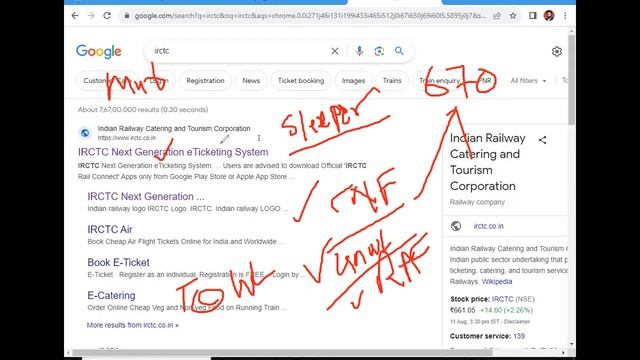Submit the search with the magnifier icon
Screen dimensions: 640x360
(x=399, y=51)
